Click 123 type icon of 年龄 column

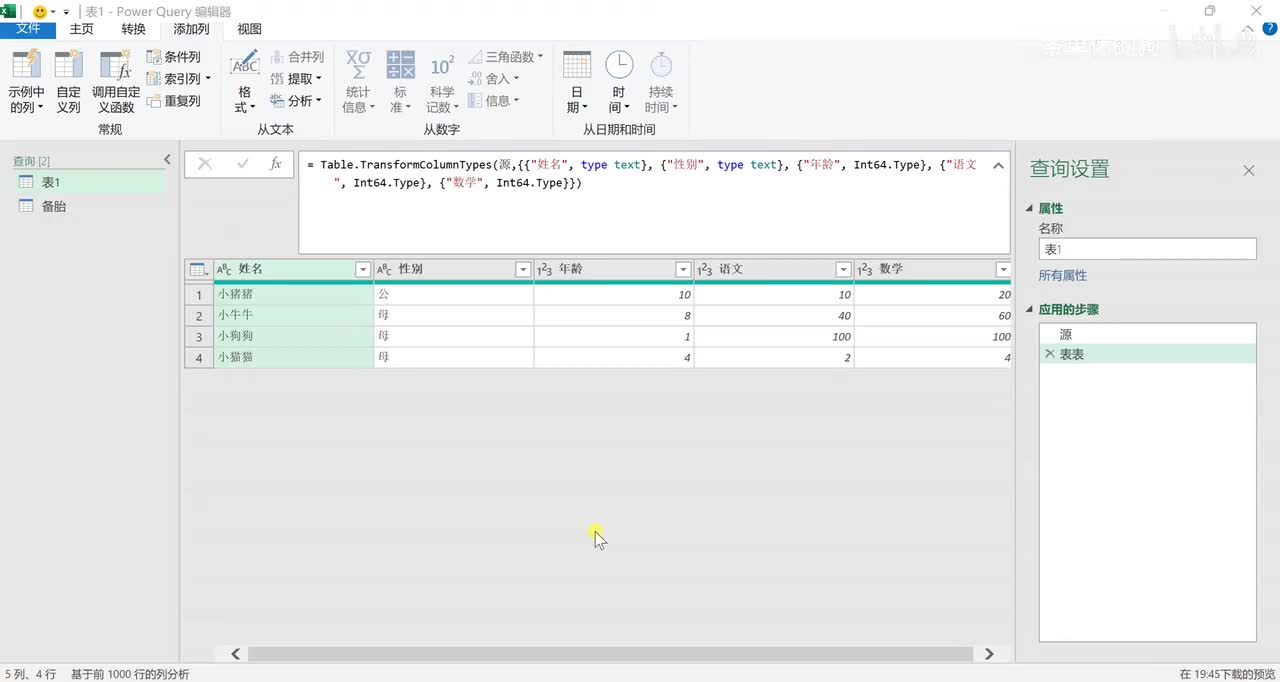point(545,270)
